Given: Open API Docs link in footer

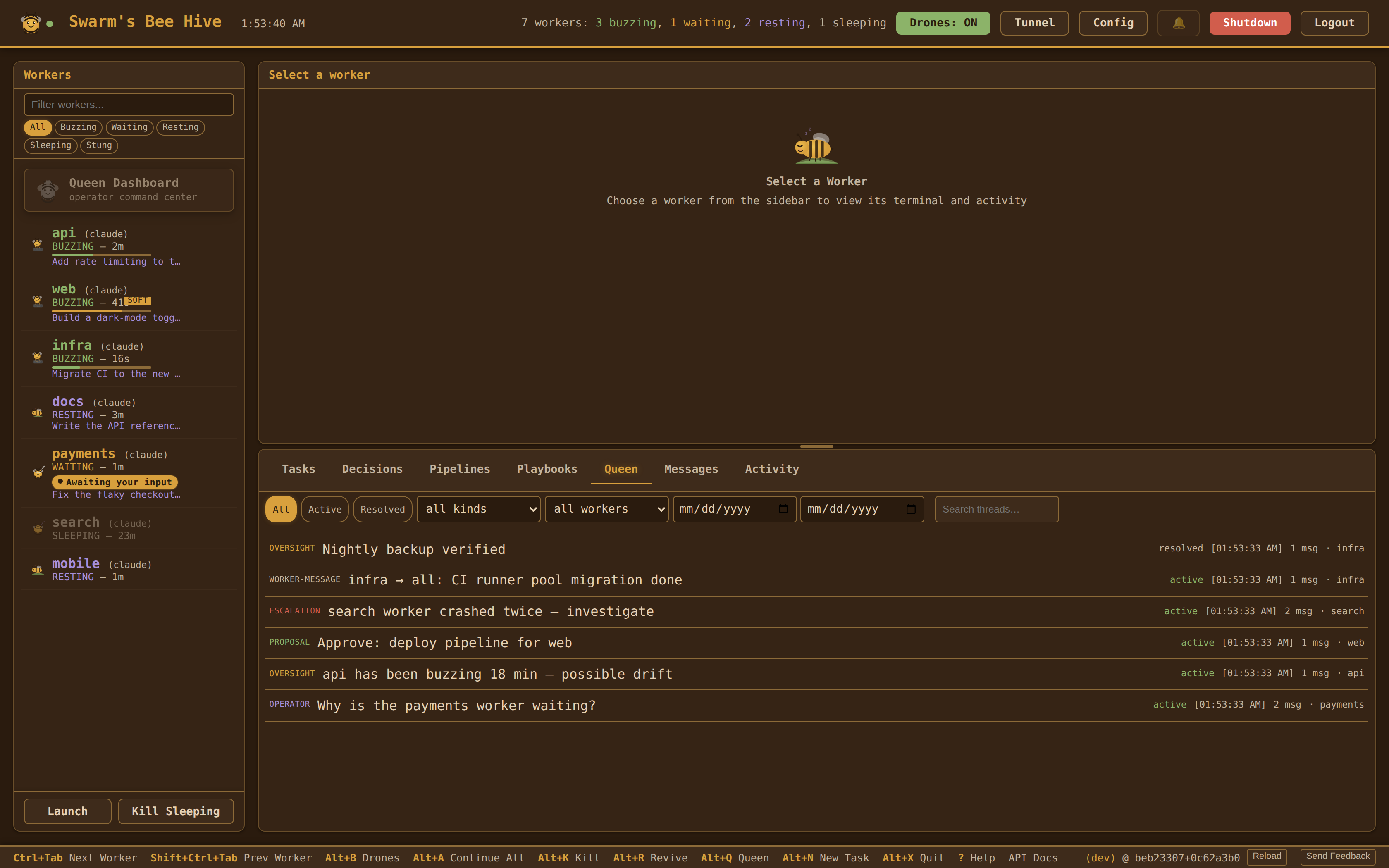Looking at the screenshot, I should click(1033, 858).
